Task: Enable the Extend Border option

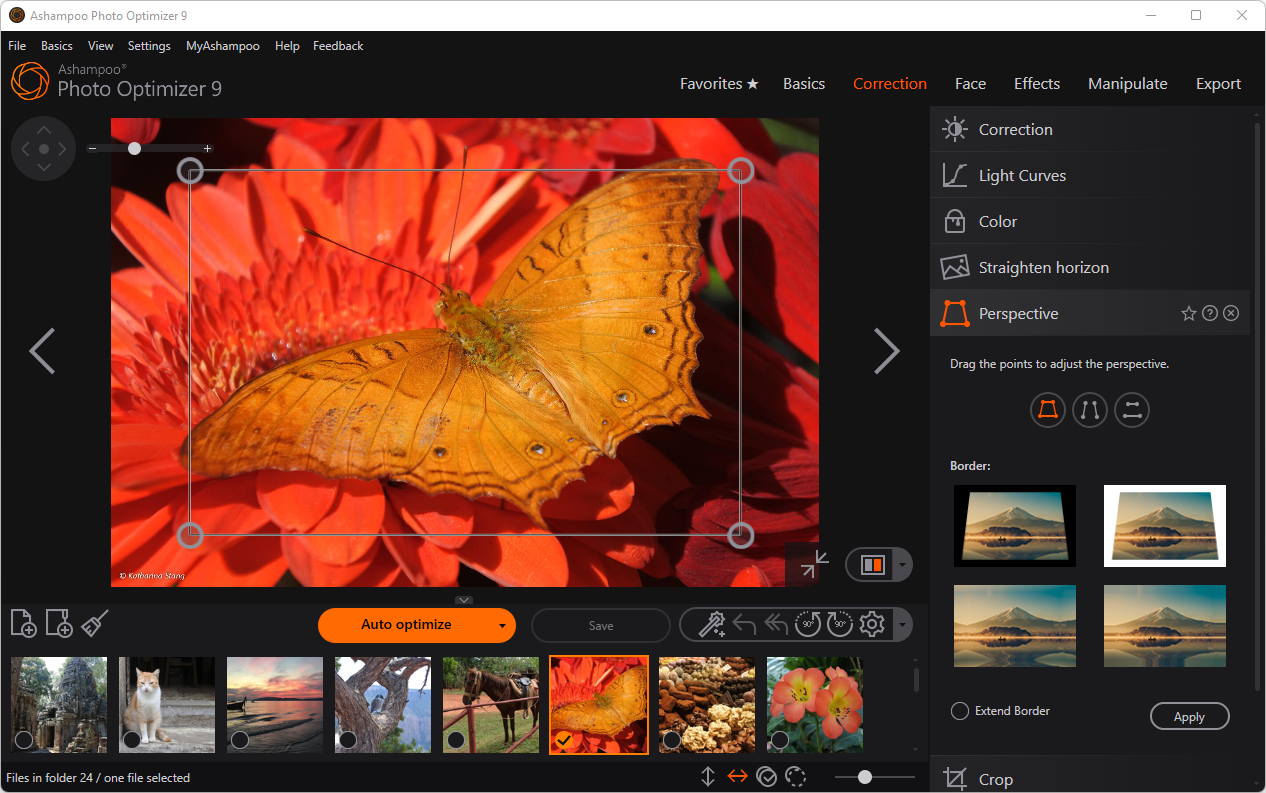Action: click(959, 711)
